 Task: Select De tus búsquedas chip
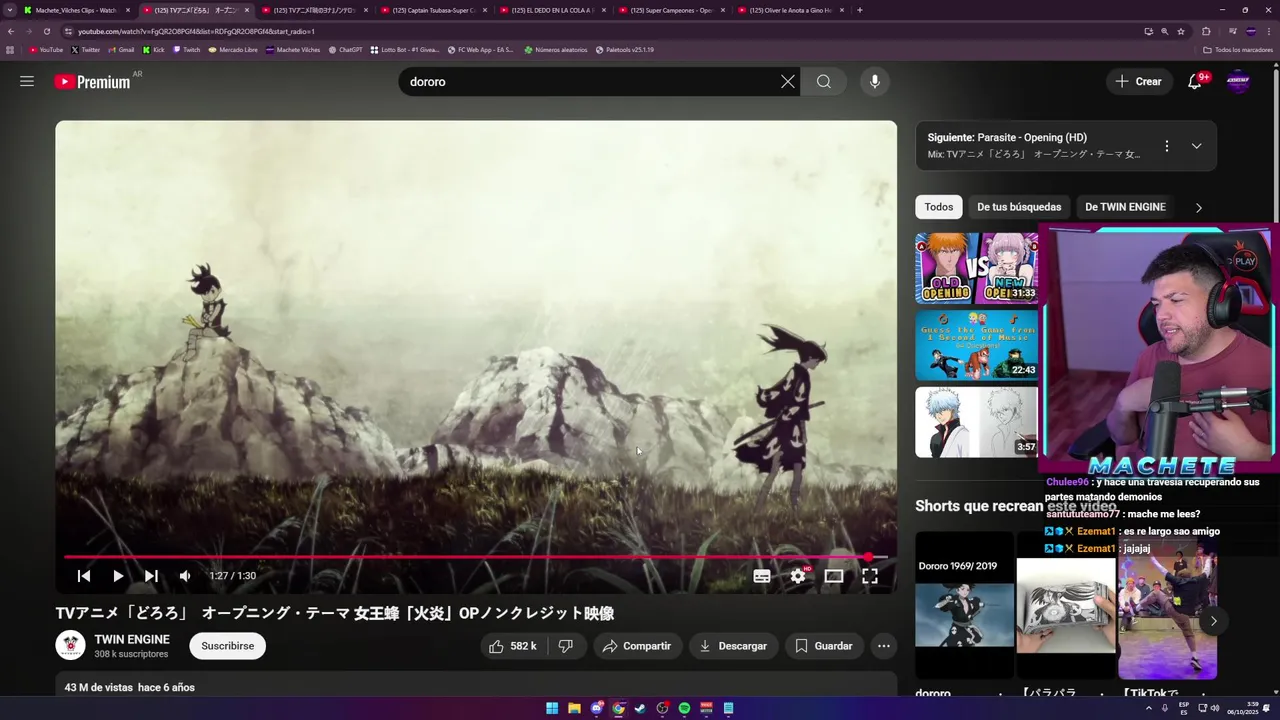pyautogui.click(x=1019, y=207)
